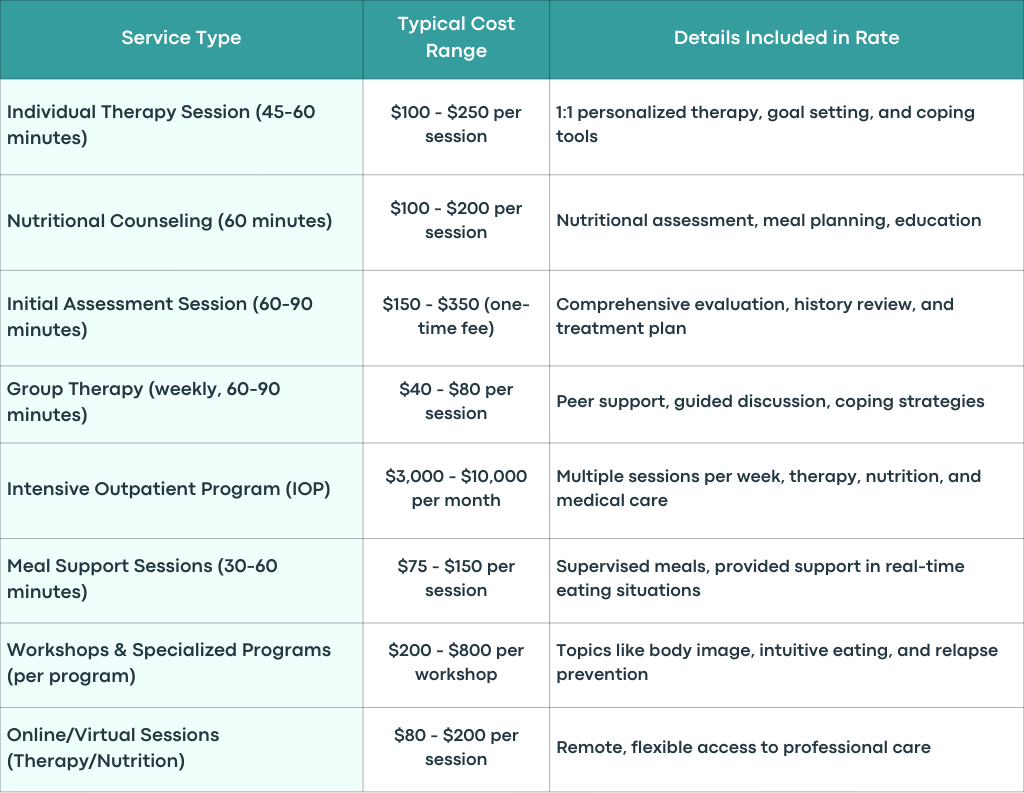Click the Typical Cost Range header
The height and width of the screenshot is (793, 1024).
[x=456, y=38]
